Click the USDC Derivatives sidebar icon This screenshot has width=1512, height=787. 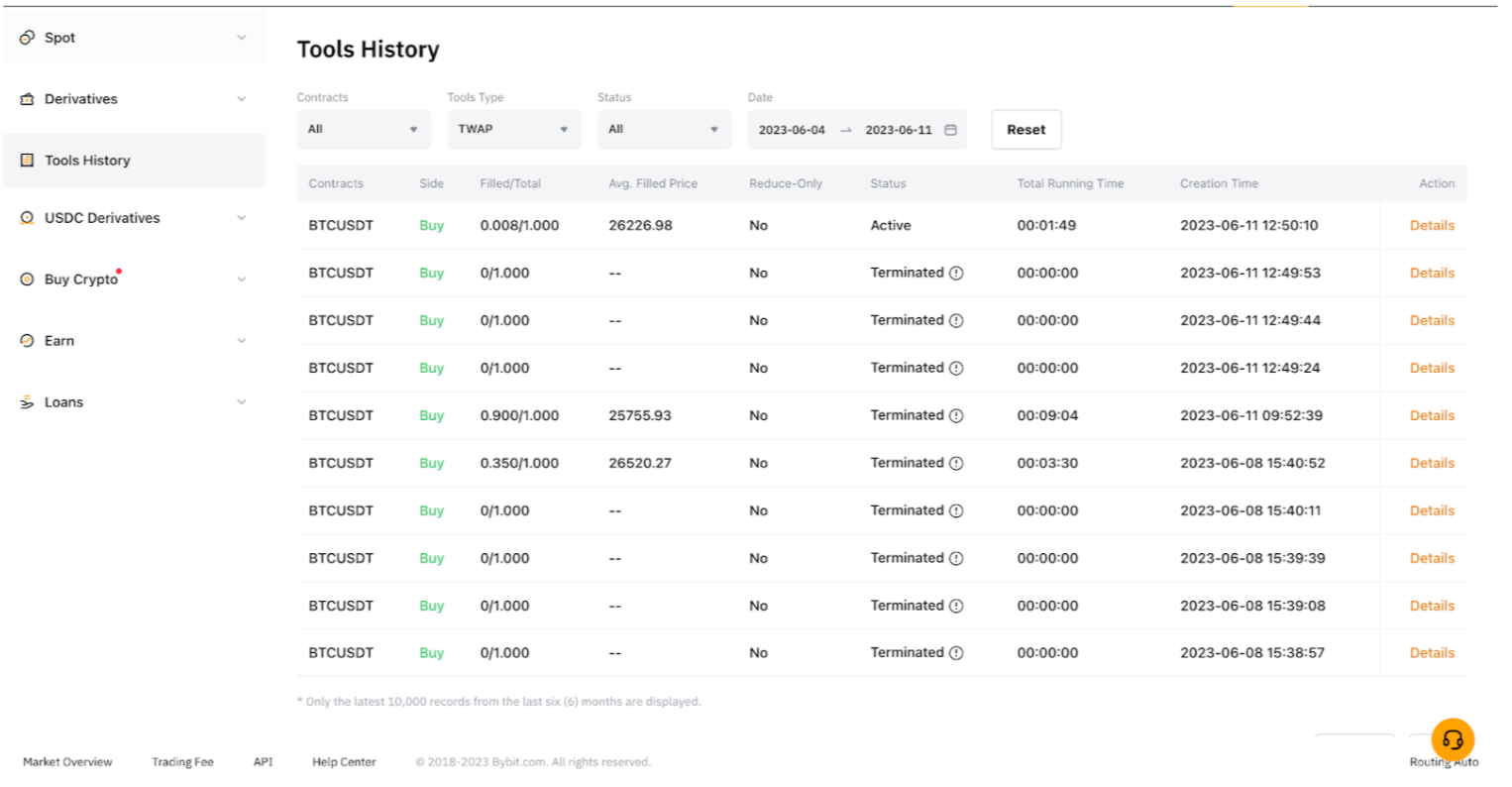[27, 218]
